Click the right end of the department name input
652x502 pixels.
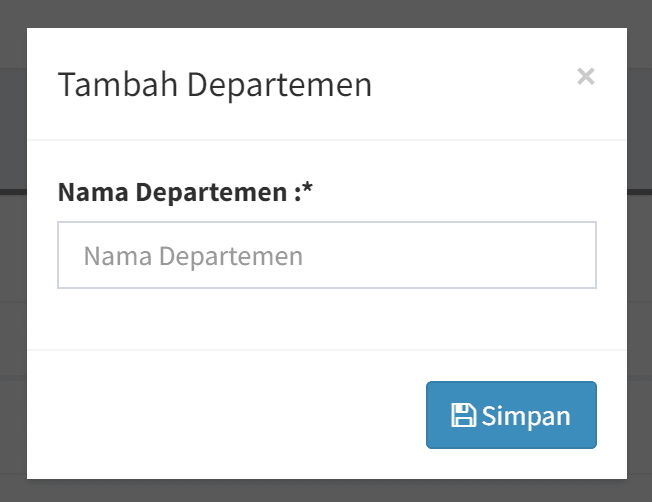coord(570,255)
